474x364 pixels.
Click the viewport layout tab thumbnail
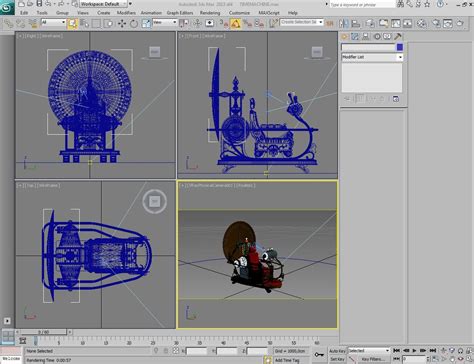[8, 337]
